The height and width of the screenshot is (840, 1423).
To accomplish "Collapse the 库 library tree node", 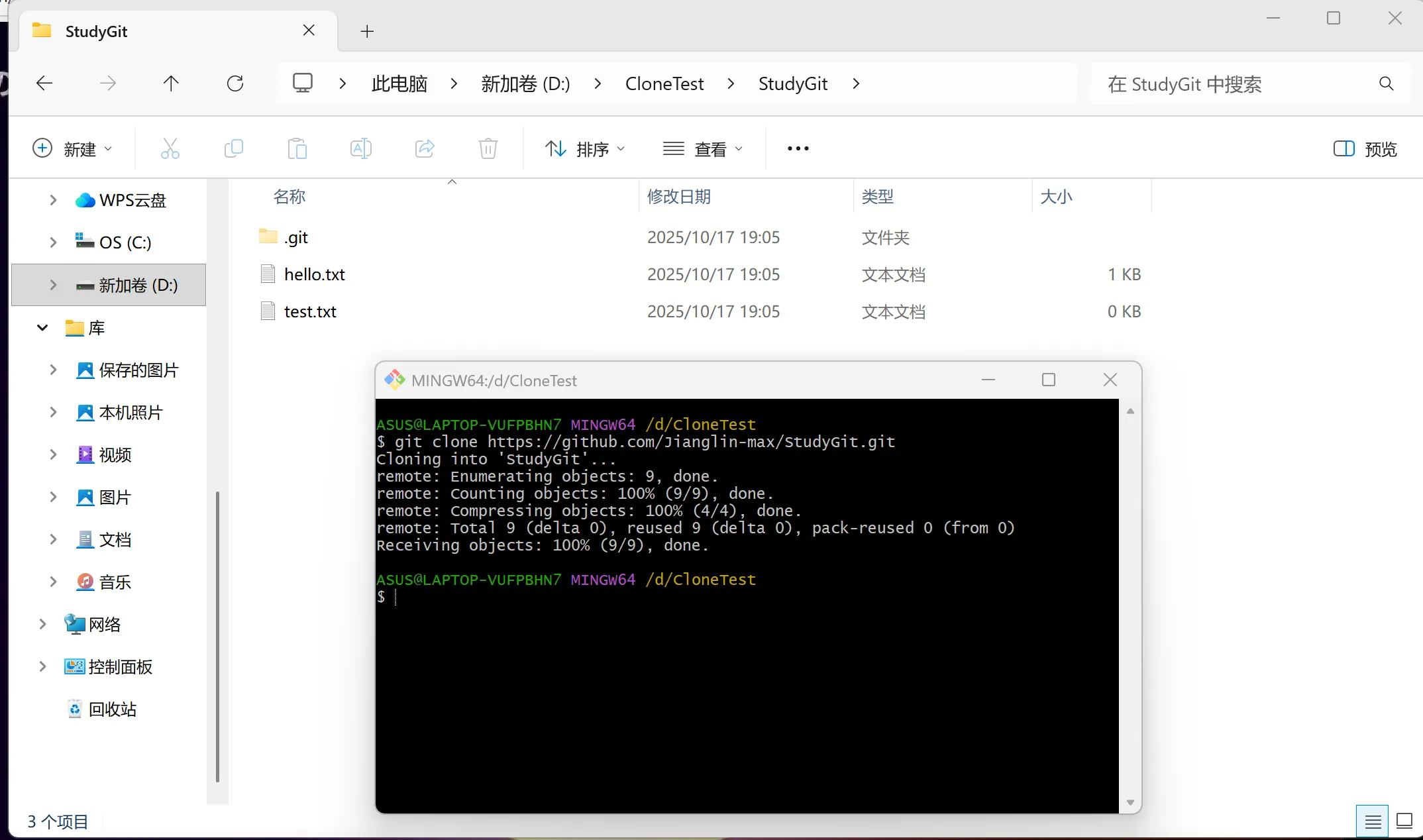I will 42,328.
